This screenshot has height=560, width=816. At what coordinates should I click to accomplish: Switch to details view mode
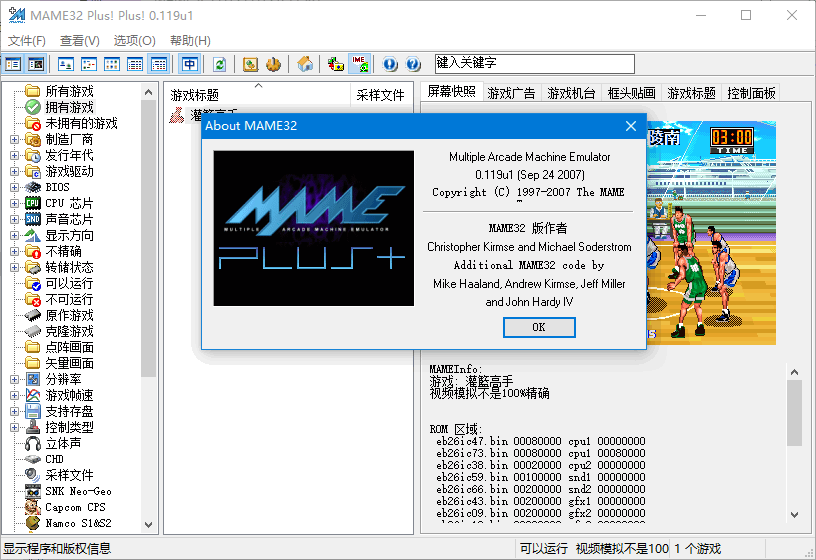(135, 65)
